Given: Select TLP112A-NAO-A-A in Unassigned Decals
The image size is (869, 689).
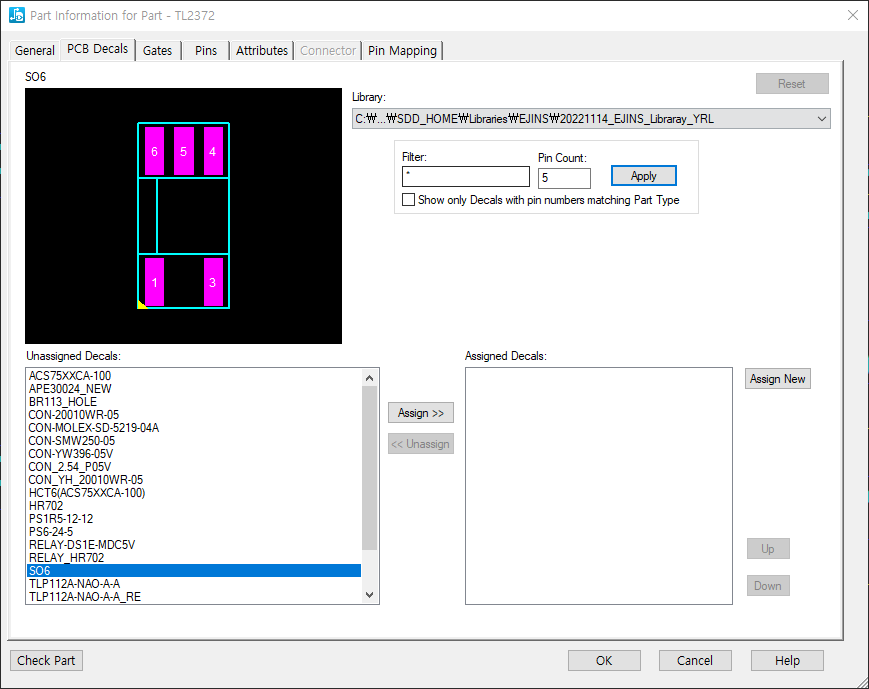Looking at the screenshot, I should (74, 584).
